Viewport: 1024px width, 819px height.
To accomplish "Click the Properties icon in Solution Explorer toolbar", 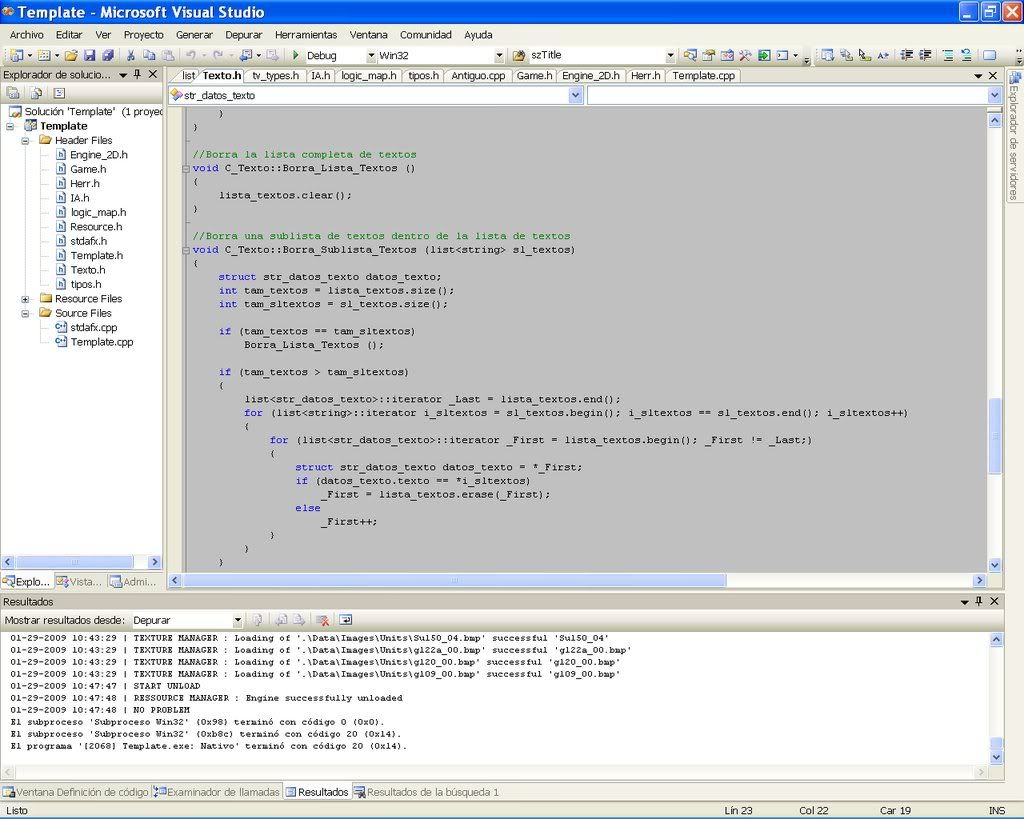I will pyautogui.click(x=12, y=93).
